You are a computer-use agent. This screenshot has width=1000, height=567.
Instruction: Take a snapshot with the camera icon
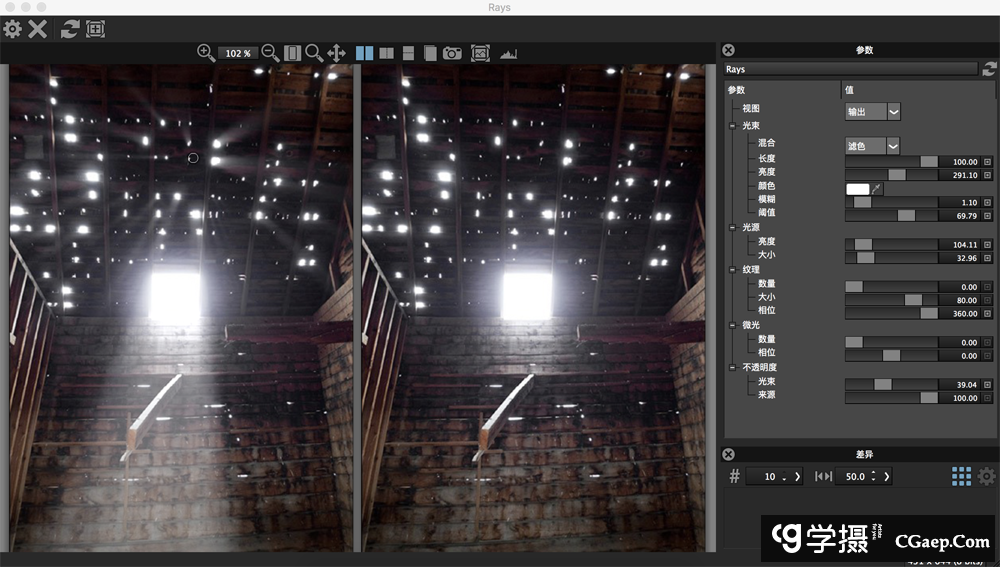[453, 53]
